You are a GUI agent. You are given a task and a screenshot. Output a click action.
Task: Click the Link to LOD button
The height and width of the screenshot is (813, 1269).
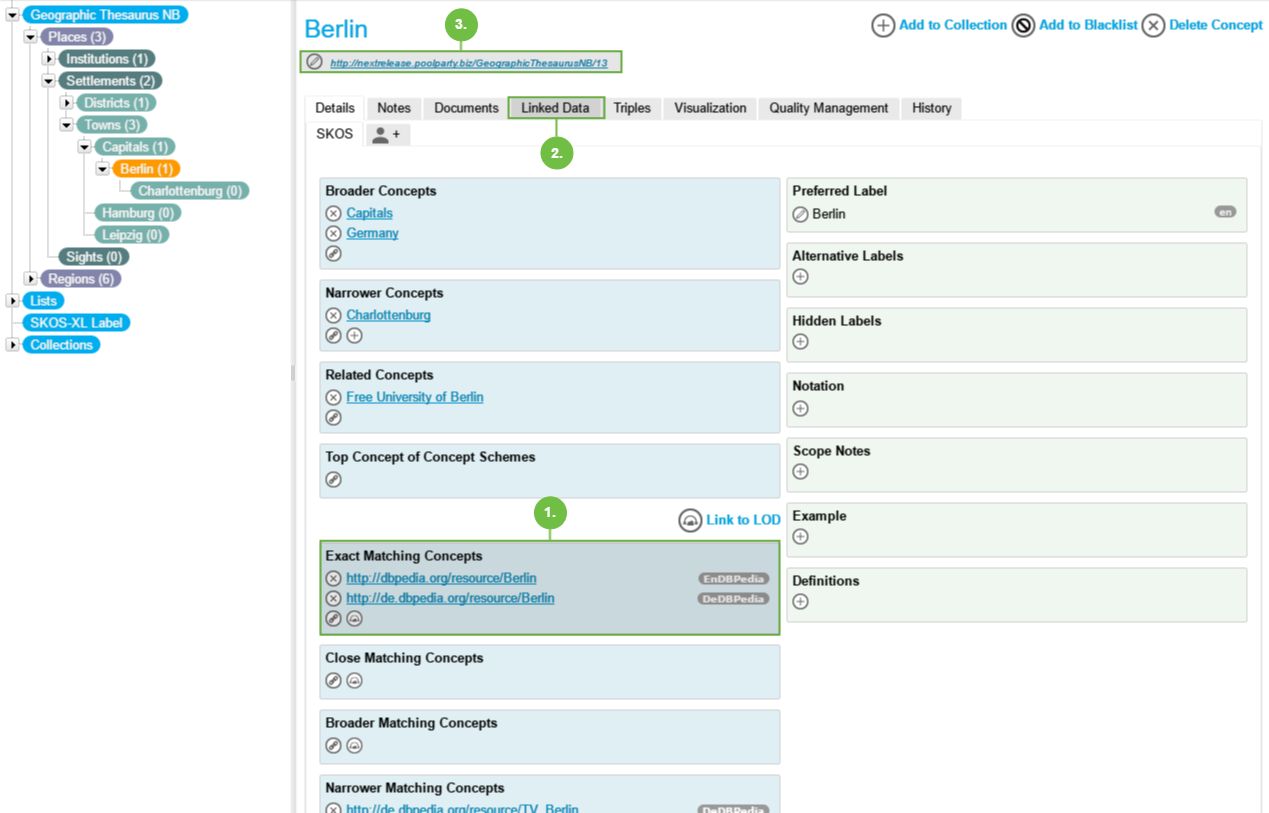pyautogui.click(x=730, y=520)
